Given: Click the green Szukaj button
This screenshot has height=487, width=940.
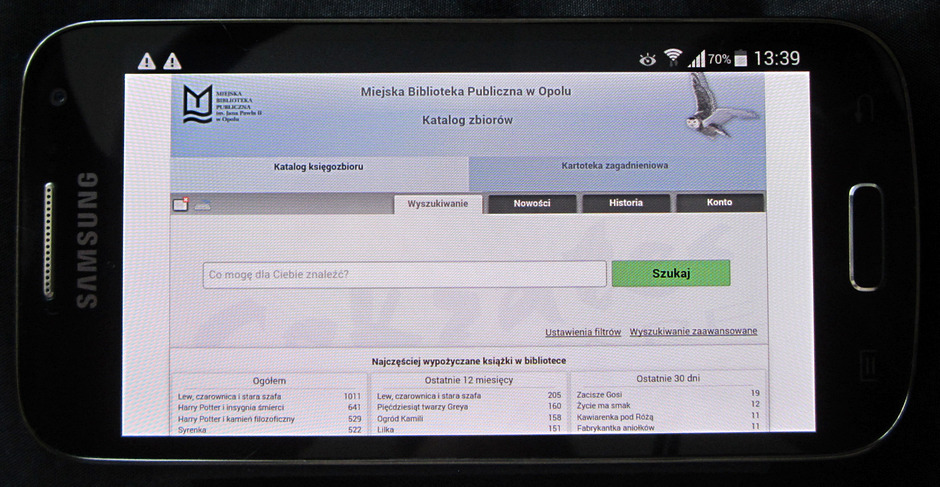Looking at the screenshot, I should (x=670, y=273).
